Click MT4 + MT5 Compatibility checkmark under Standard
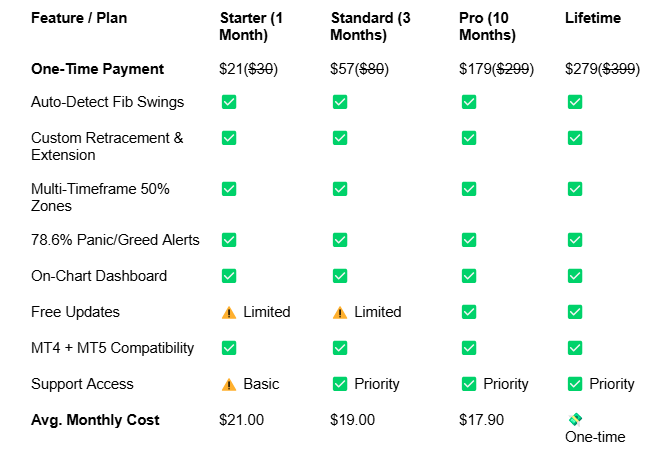The height and width of the screenshot is (464, 672). (x=340, y=348)
